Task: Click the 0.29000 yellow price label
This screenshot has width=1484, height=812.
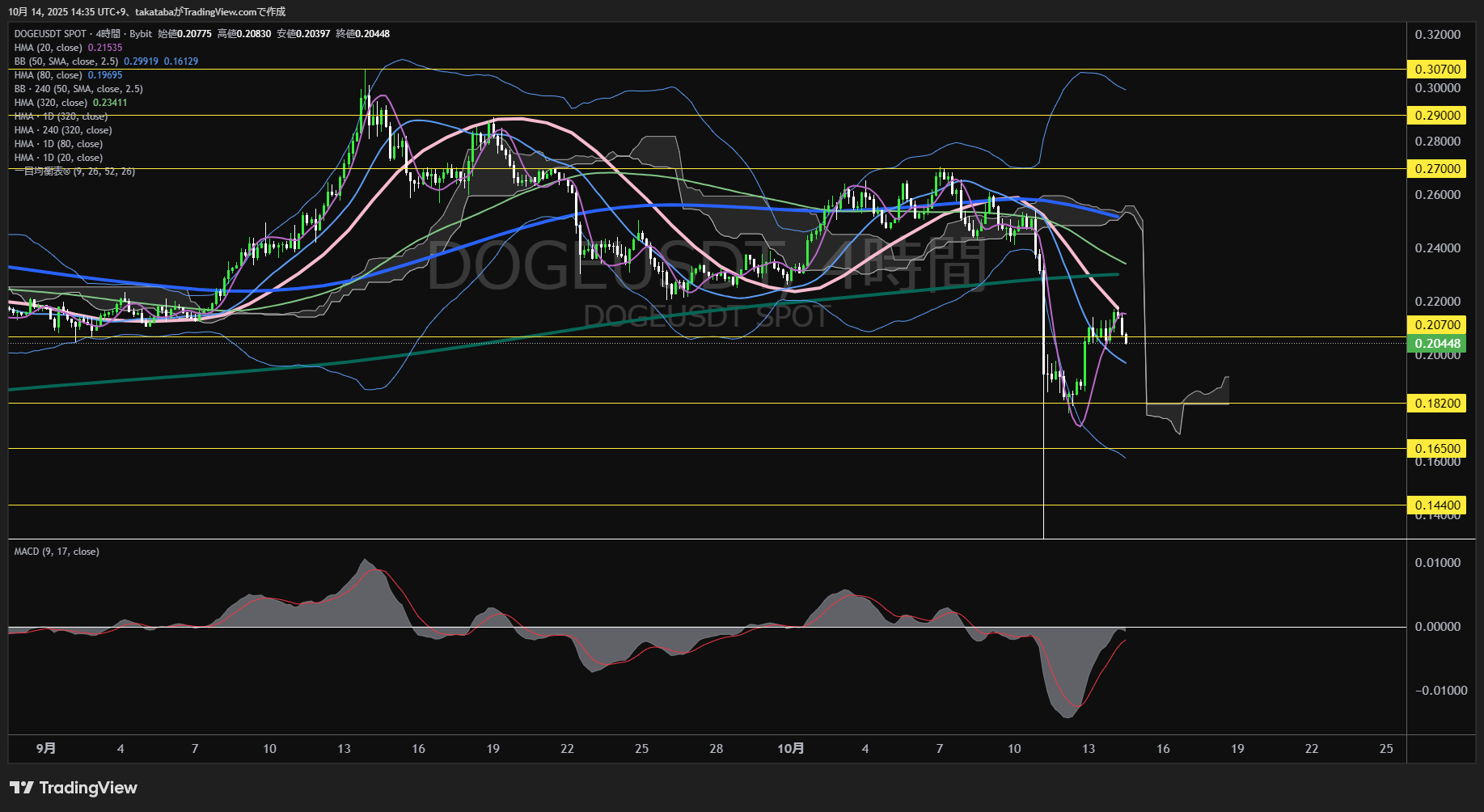Action: [x=1437, y=116]
